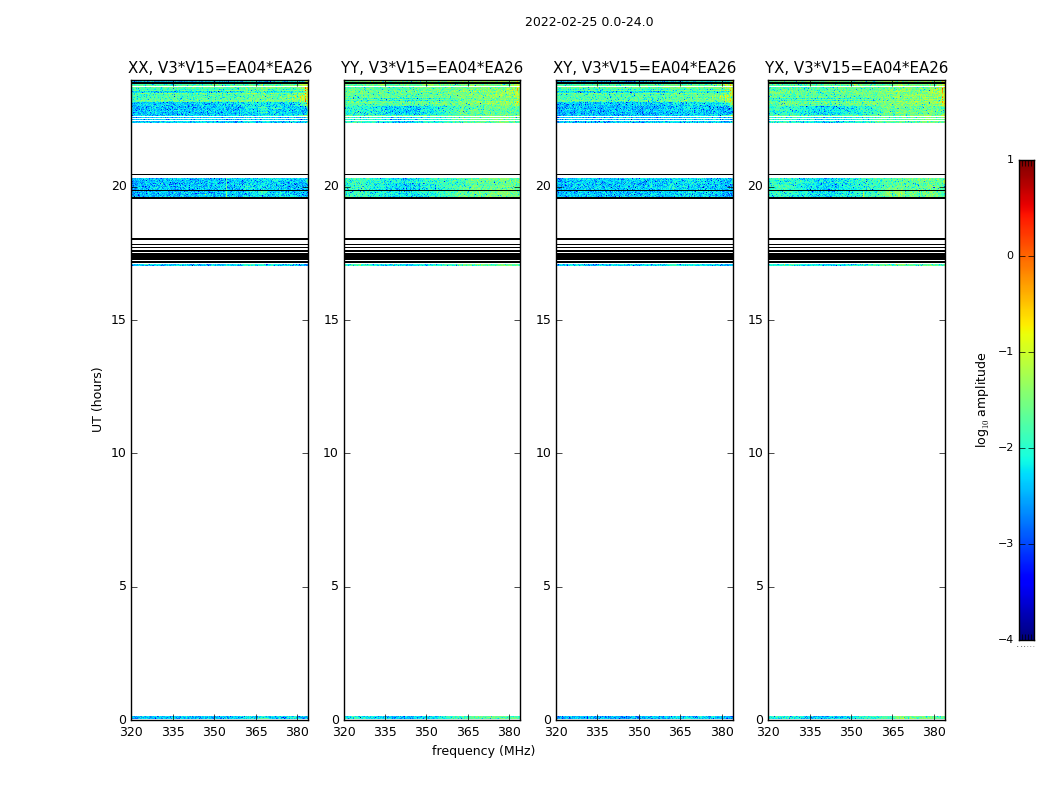Image resolution: width=1050 pixels, height=800 pixels.
Task: Click the 'log10 amplitude' colorbar label
Action: click(x=981, y=400)
